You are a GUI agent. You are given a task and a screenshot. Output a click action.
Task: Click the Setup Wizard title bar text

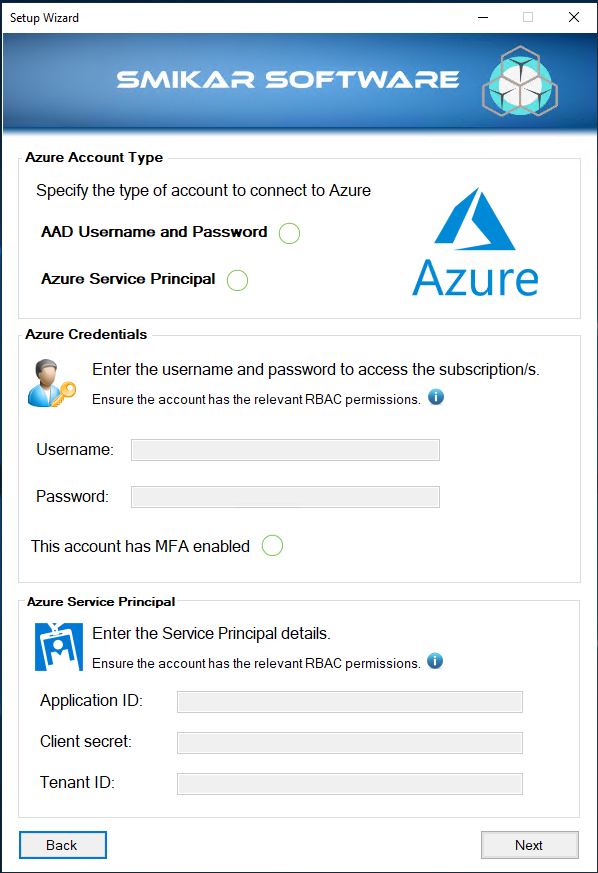coord(45,18)
